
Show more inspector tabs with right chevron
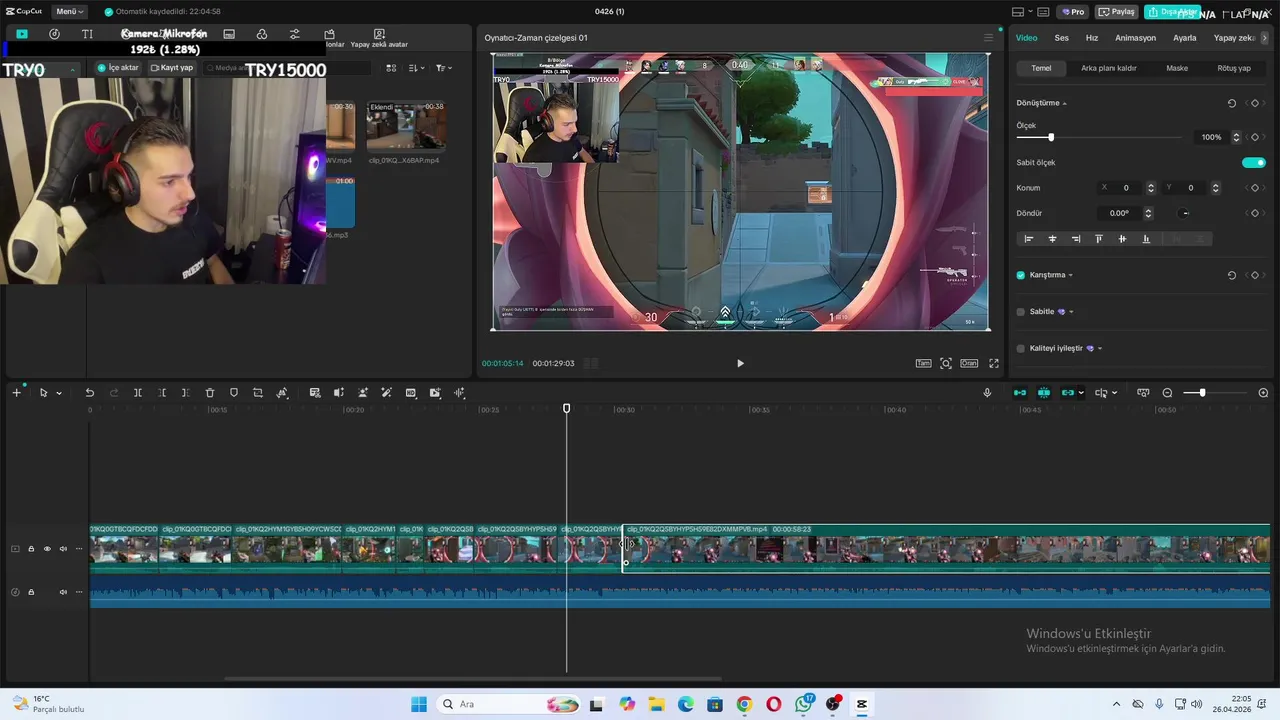(1265, 38)
